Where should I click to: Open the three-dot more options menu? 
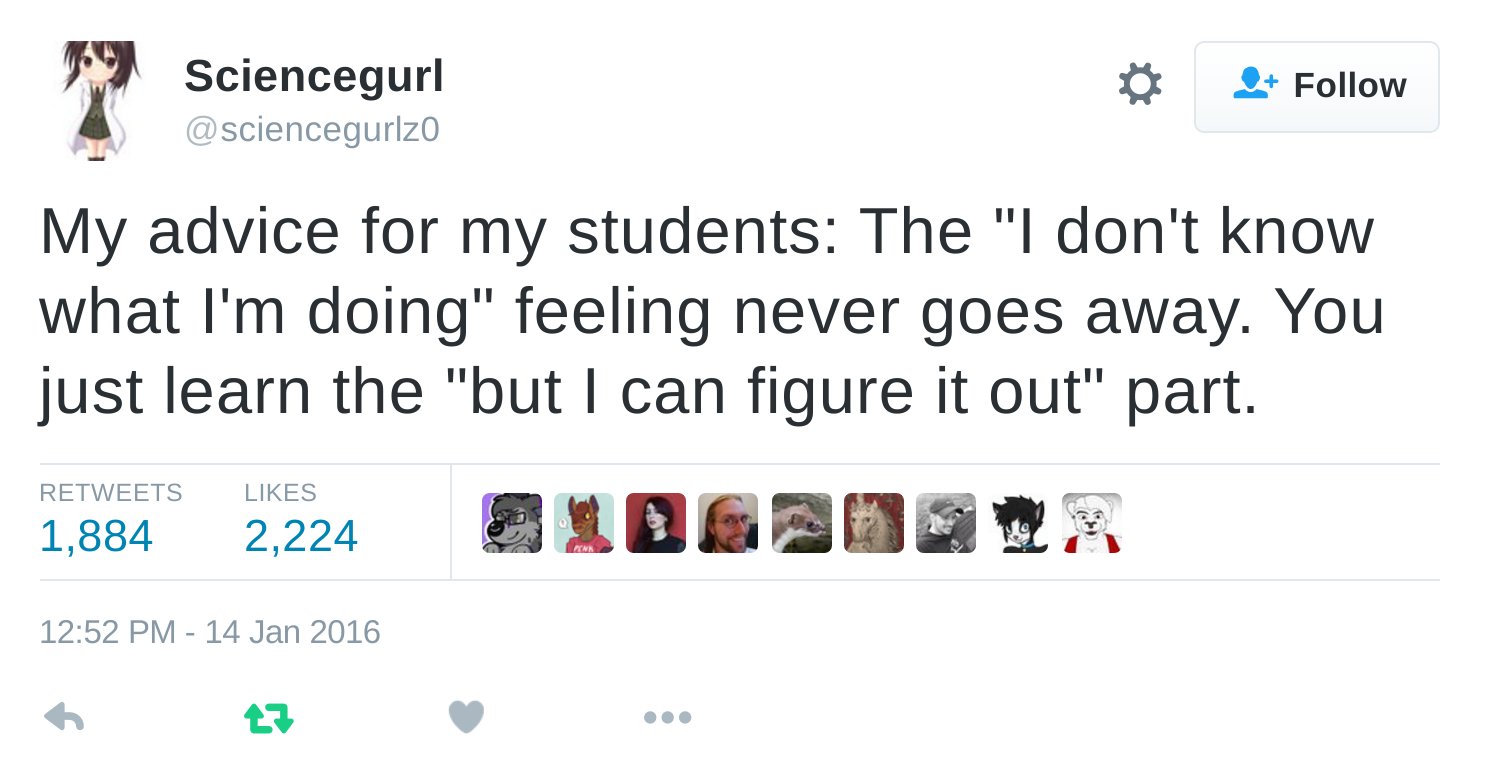[667, 717]
